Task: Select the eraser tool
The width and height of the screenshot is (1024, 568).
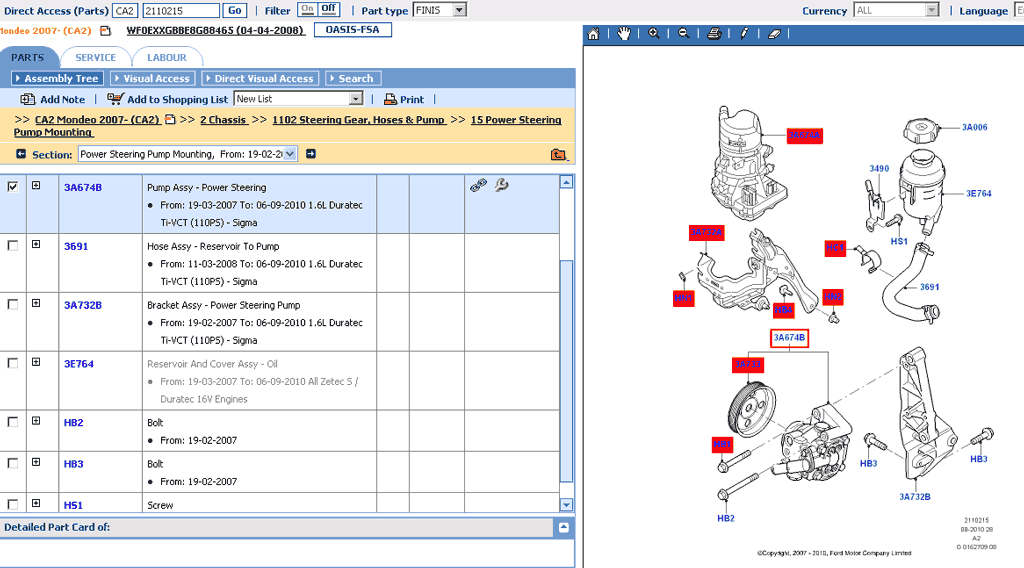Action: click(x=775, y=34)
